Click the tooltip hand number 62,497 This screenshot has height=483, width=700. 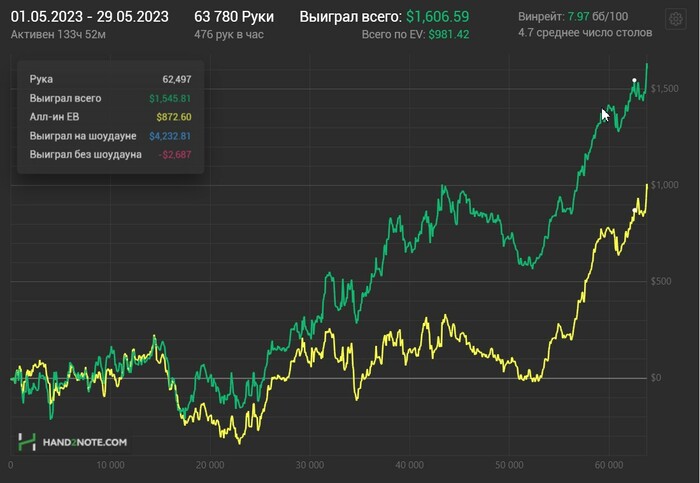[177, 79]
